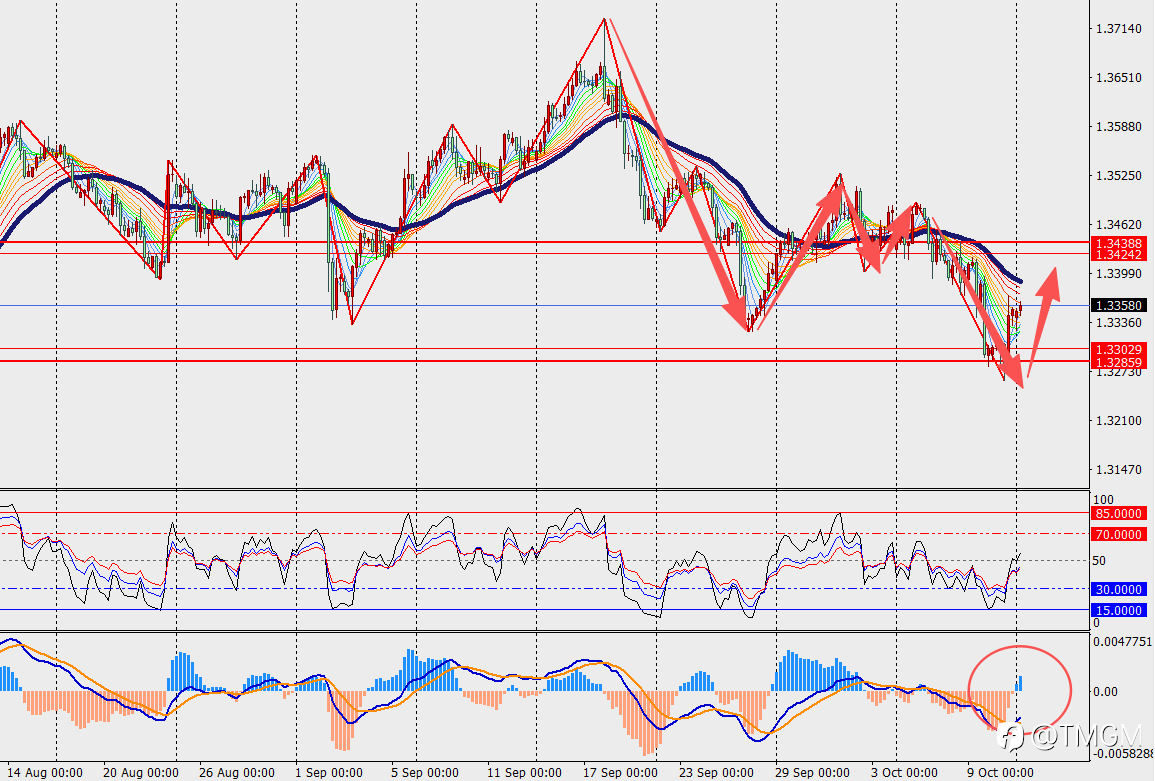Click the 14 Aug 00:00 date label
Image resolution: width=1155 pixels, height=781 pixels.
(x=44, y=773)
